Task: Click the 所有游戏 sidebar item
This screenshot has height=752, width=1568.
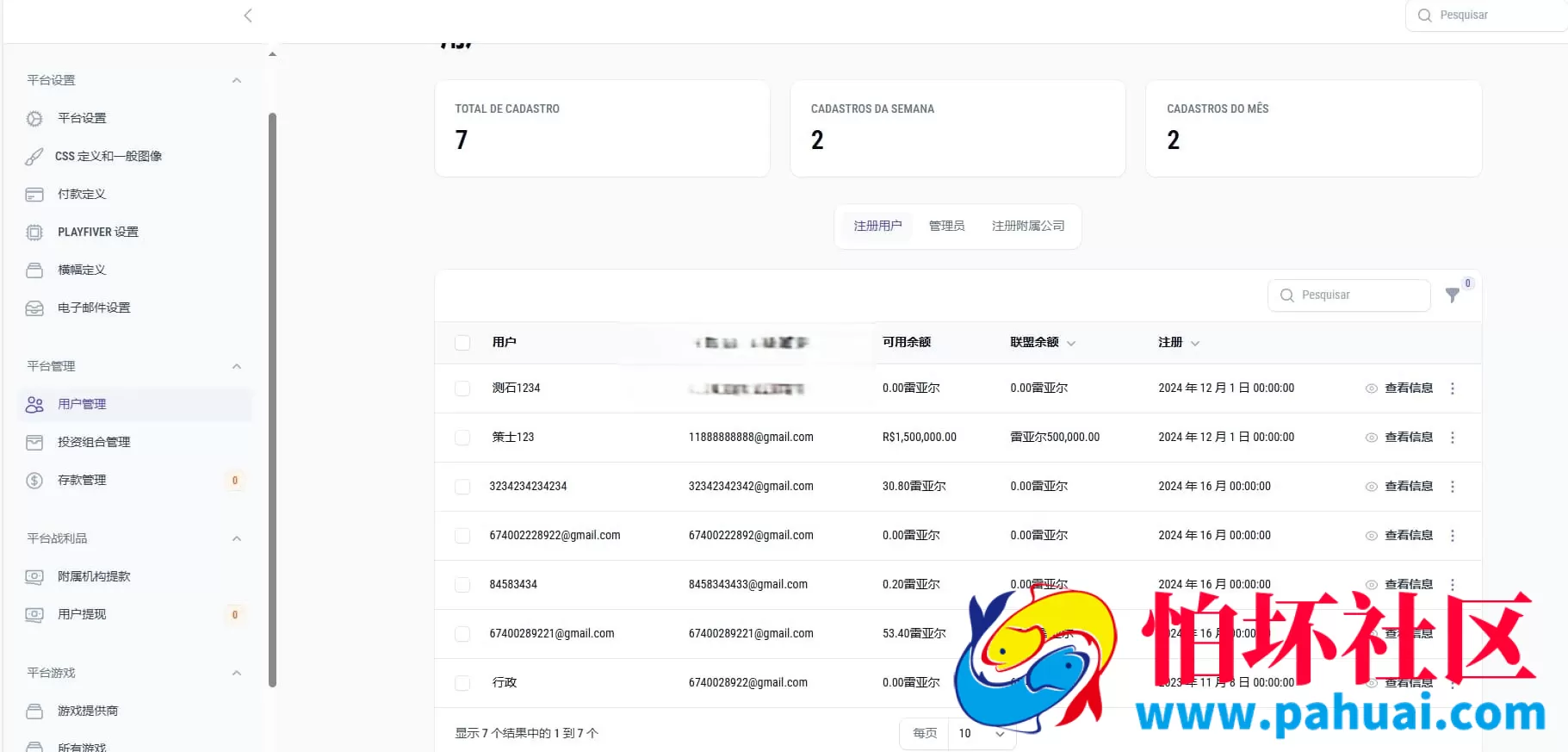Action: [82, 747]
